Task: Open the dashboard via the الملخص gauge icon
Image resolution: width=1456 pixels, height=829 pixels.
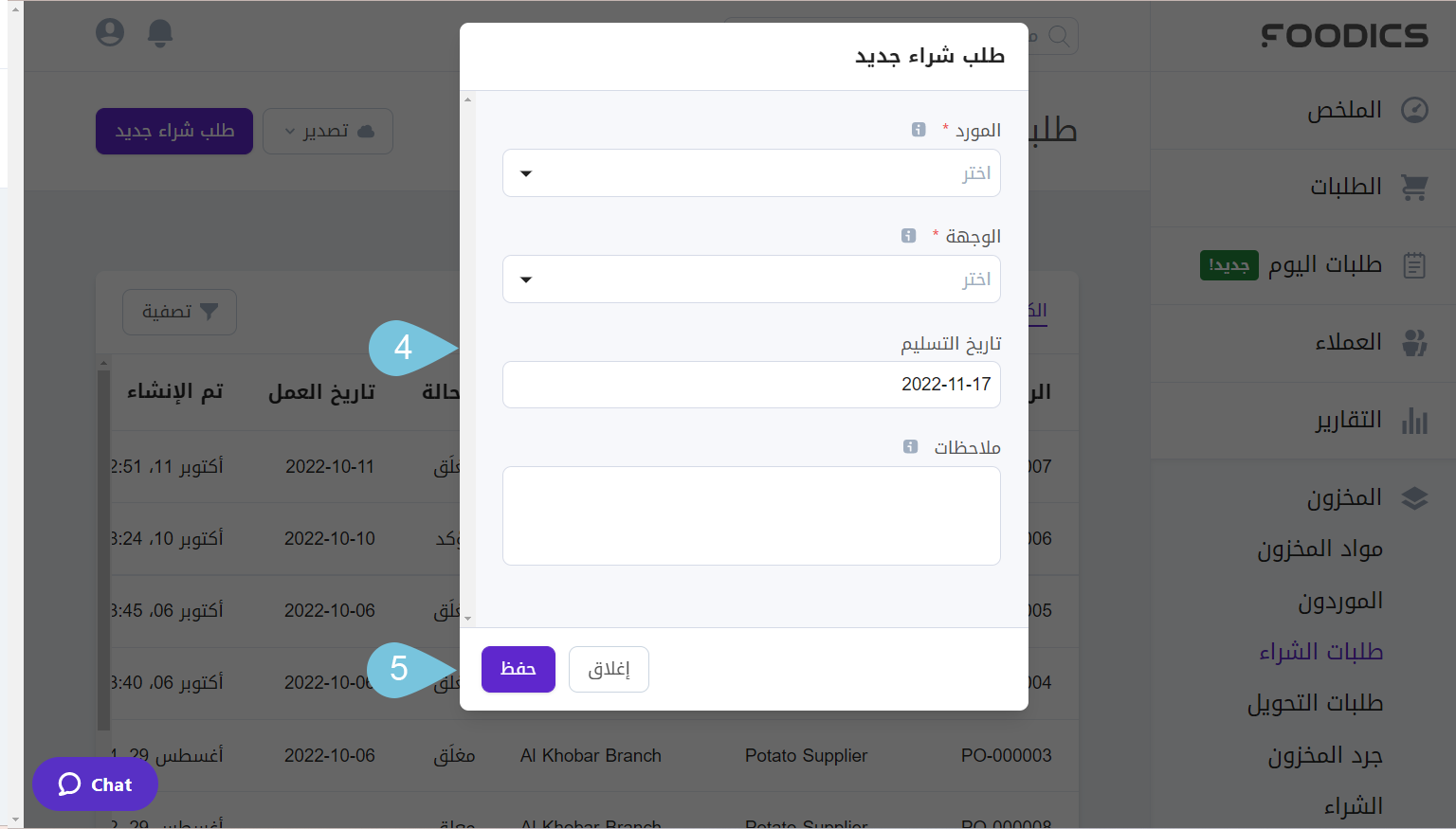Action: (1414, 110)
